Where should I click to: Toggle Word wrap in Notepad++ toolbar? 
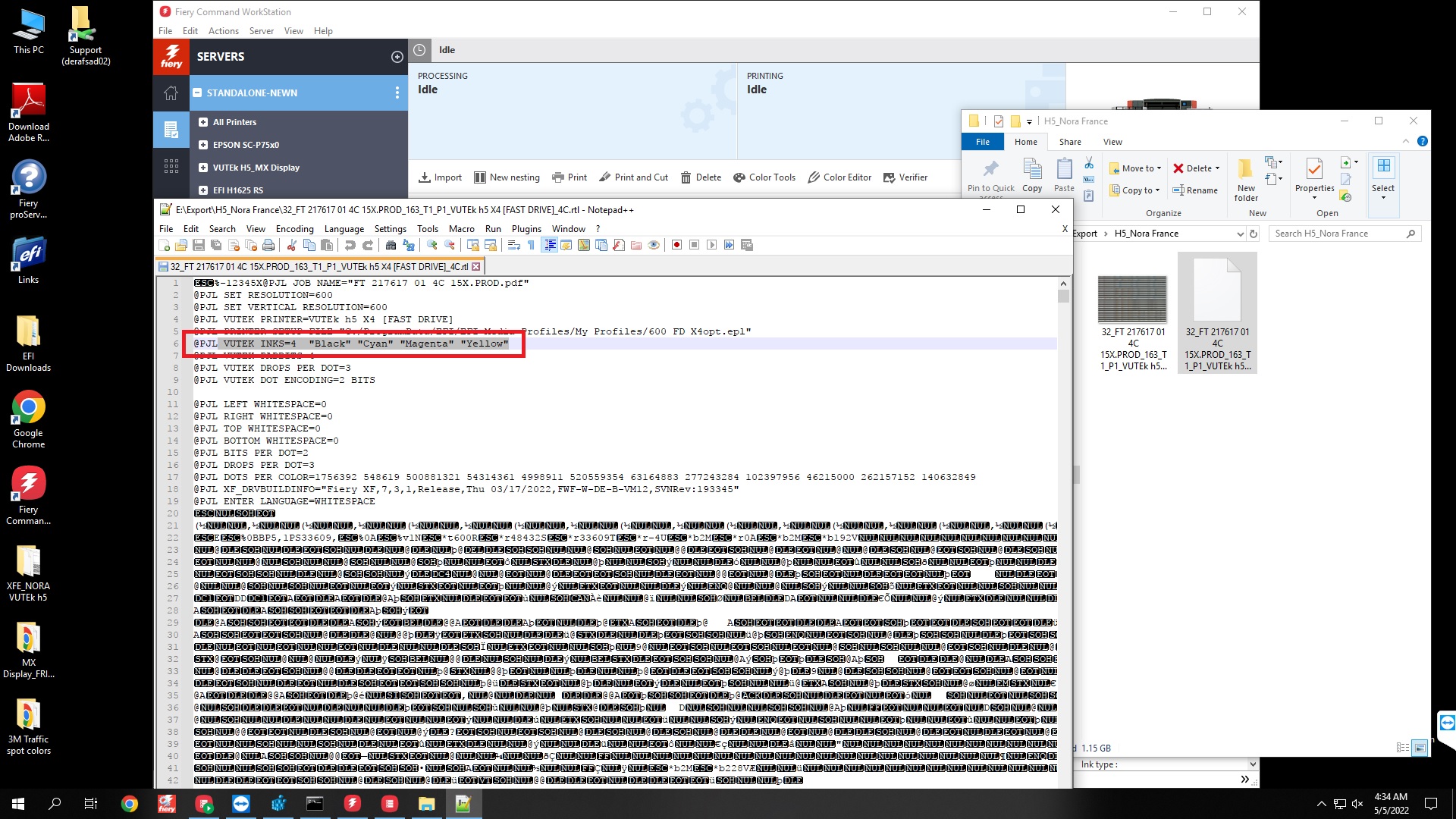coord(513,245)
